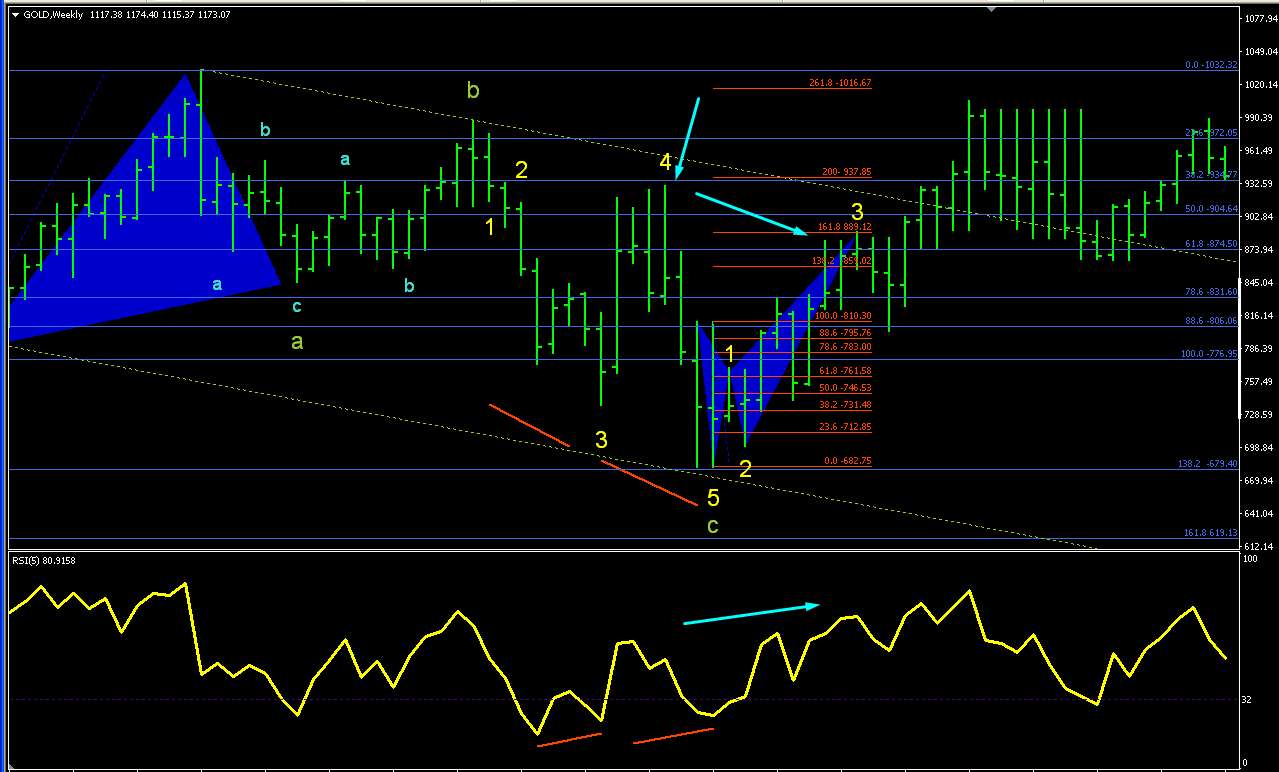The height and width of the screenshot is (772, 1279).
Task: Select the blue Fibonacci level 161.8 619.13
Action: (x=1210, y=533)
